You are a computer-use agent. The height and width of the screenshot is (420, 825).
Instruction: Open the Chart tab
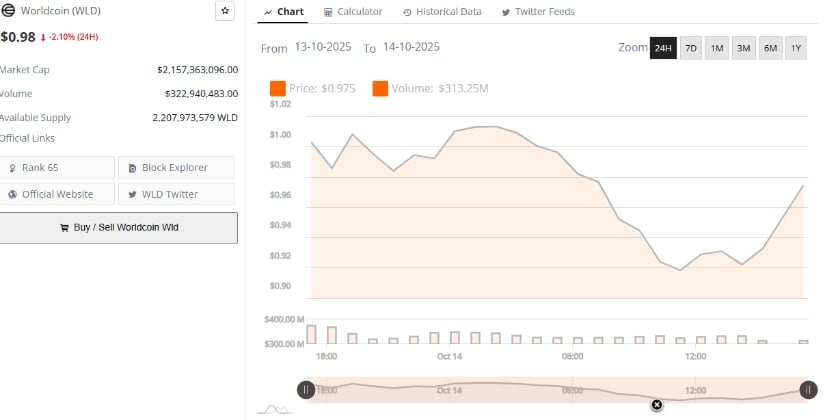283,12
